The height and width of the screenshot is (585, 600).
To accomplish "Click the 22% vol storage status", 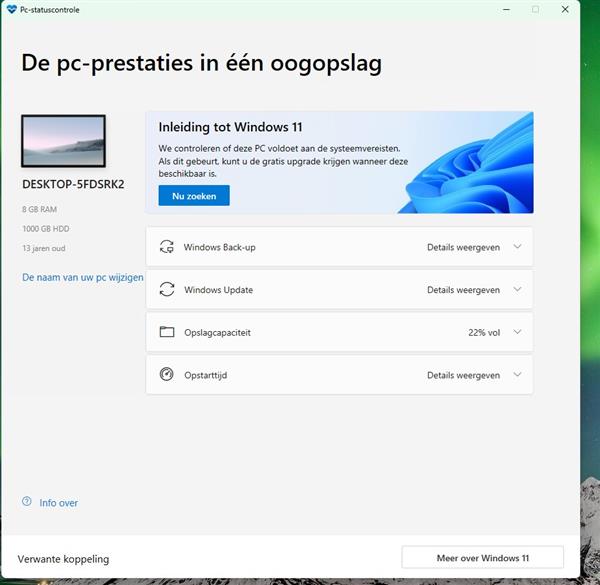I will pos(483,332).
